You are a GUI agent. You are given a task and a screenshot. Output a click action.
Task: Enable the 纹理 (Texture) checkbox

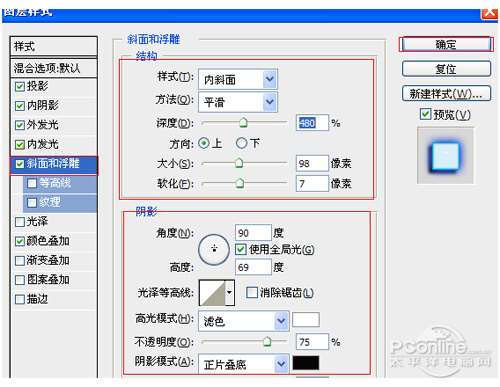32,202
